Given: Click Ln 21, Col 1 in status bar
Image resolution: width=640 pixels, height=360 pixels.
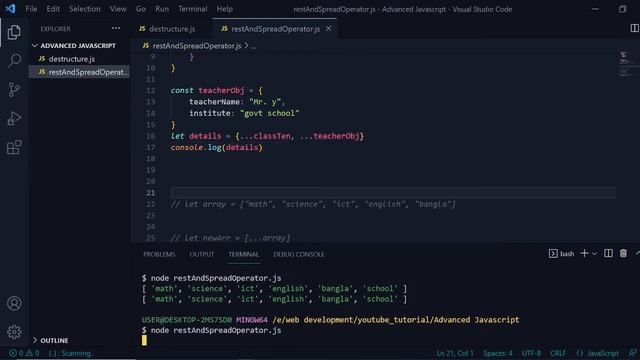Looking at the screenshot, I should pos(455,353).
